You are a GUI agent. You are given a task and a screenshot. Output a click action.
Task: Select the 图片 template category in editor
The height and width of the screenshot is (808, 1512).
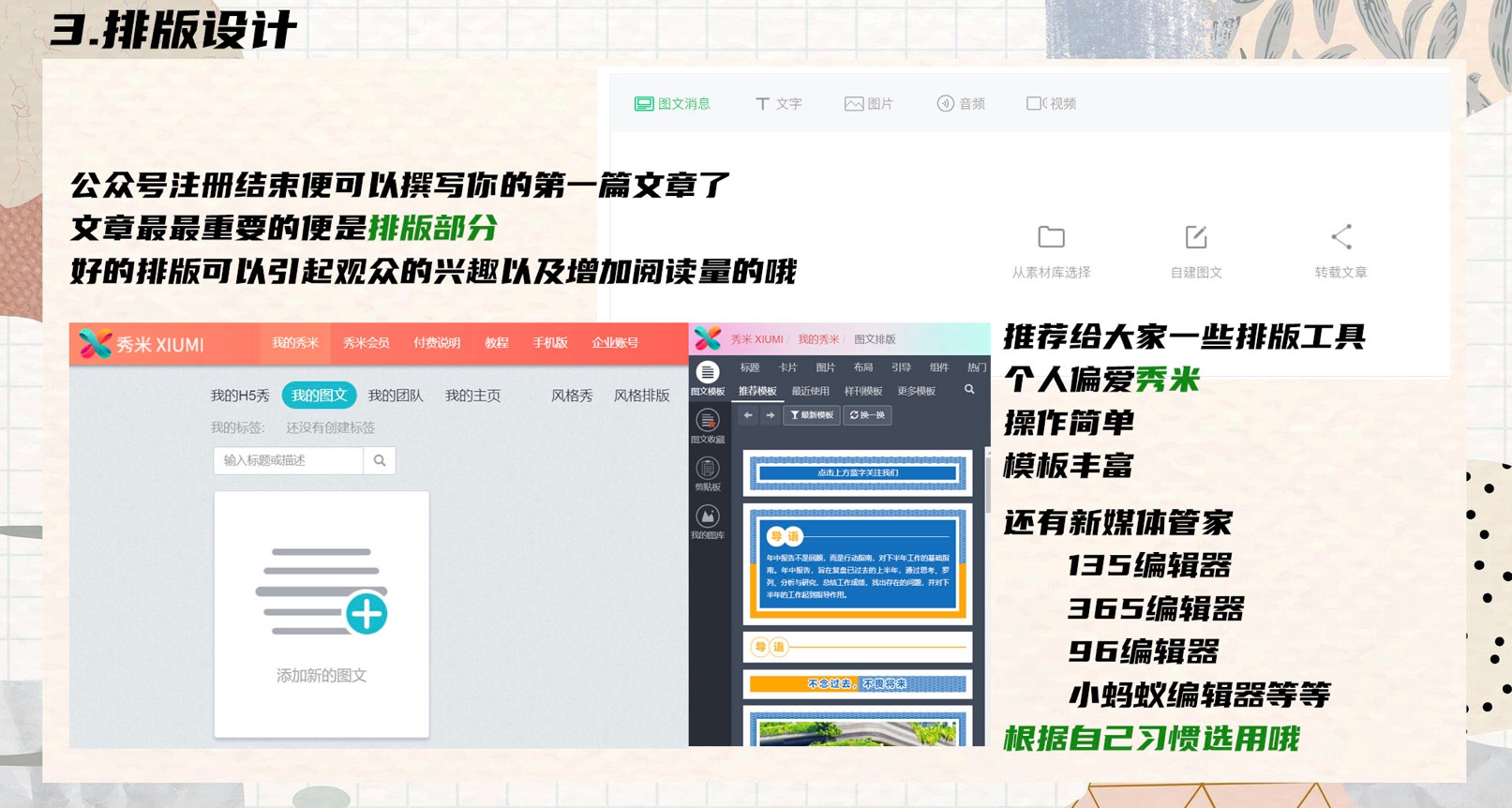tap(825, 367)
